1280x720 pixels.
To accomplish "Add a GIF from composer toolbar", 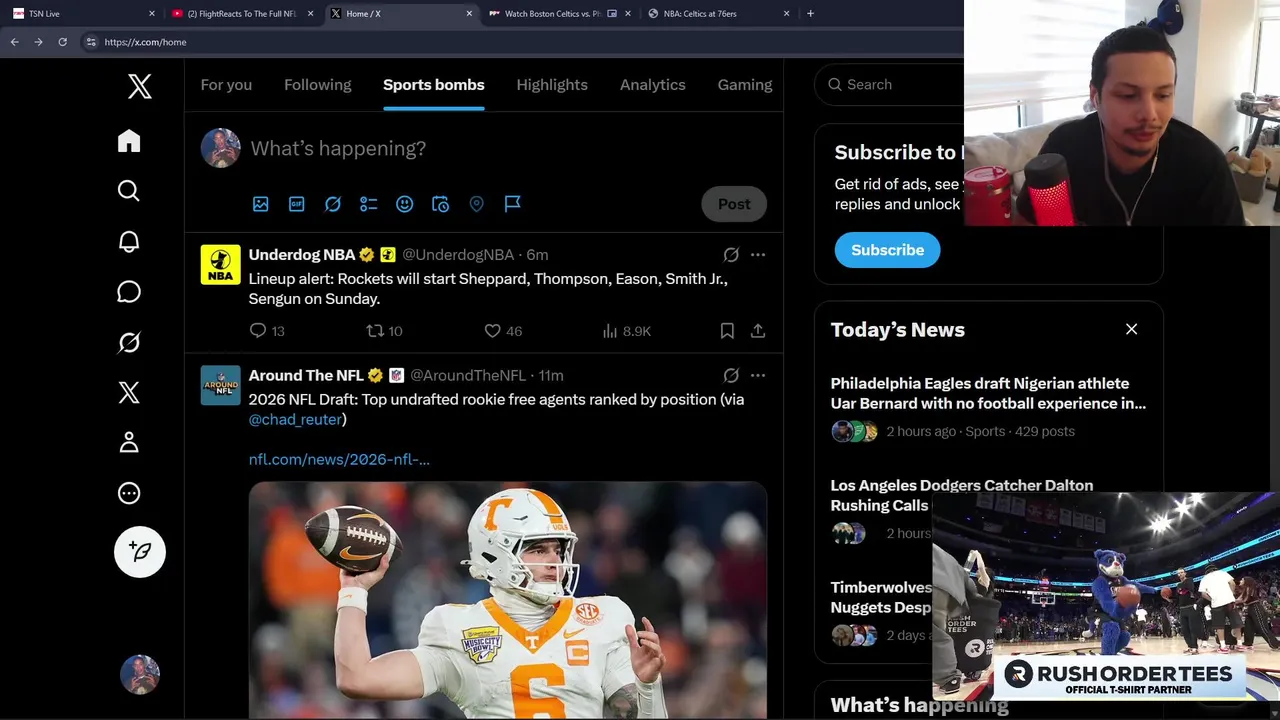I will tap(297, 204).
